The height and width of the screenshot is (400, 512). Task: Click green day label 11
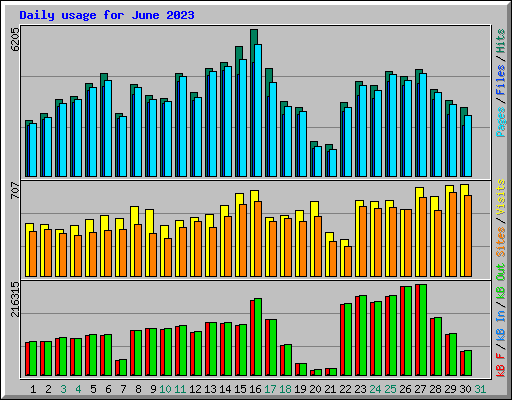(180, 389)
